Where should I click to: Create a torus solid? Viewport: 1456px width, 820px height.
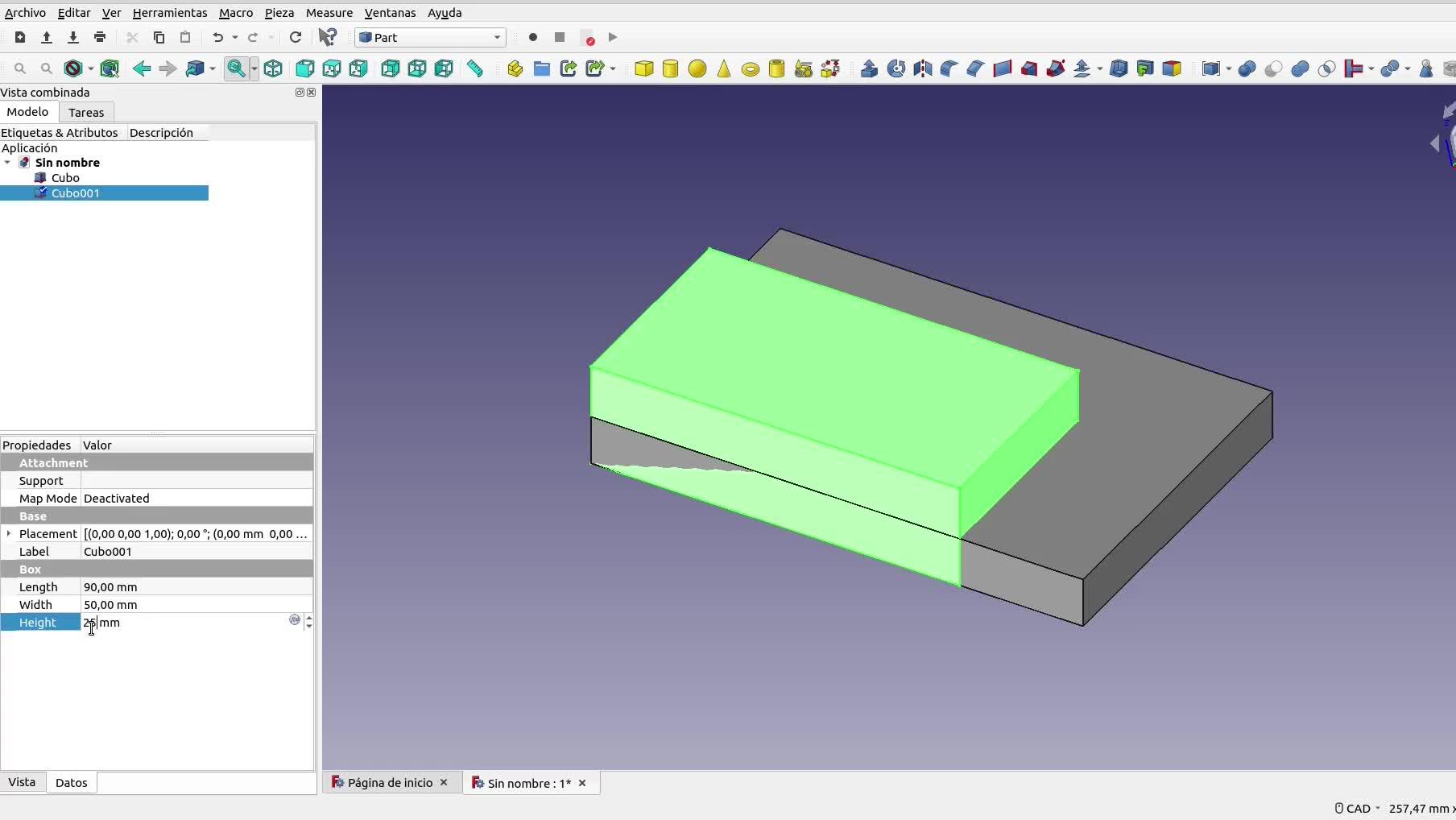pyautogui.click(x=750, y=69)
